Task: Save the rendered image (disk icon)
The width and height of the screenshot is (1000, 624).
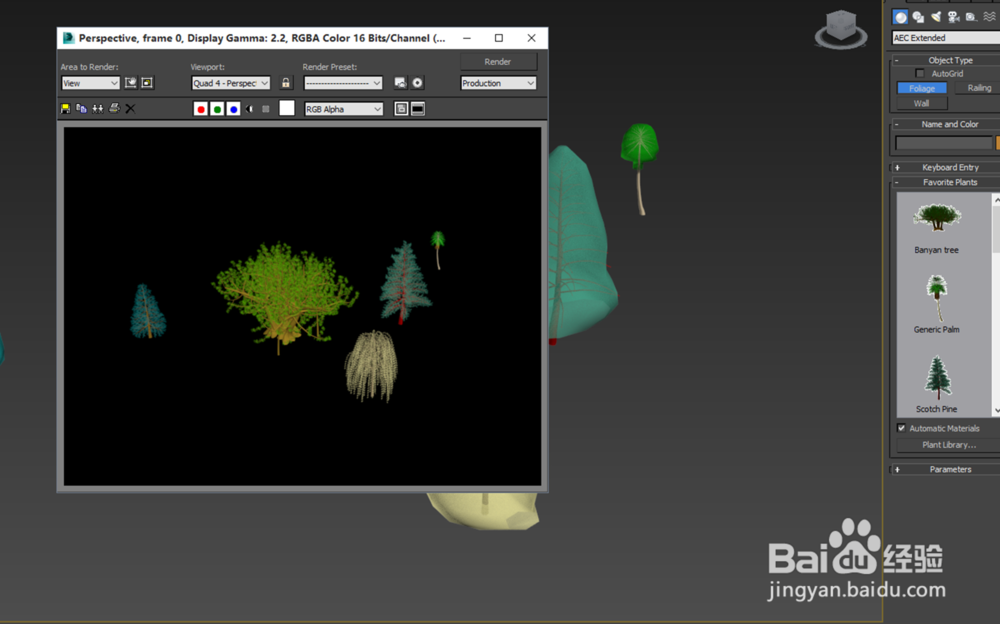Action: (x=65, y=109)
